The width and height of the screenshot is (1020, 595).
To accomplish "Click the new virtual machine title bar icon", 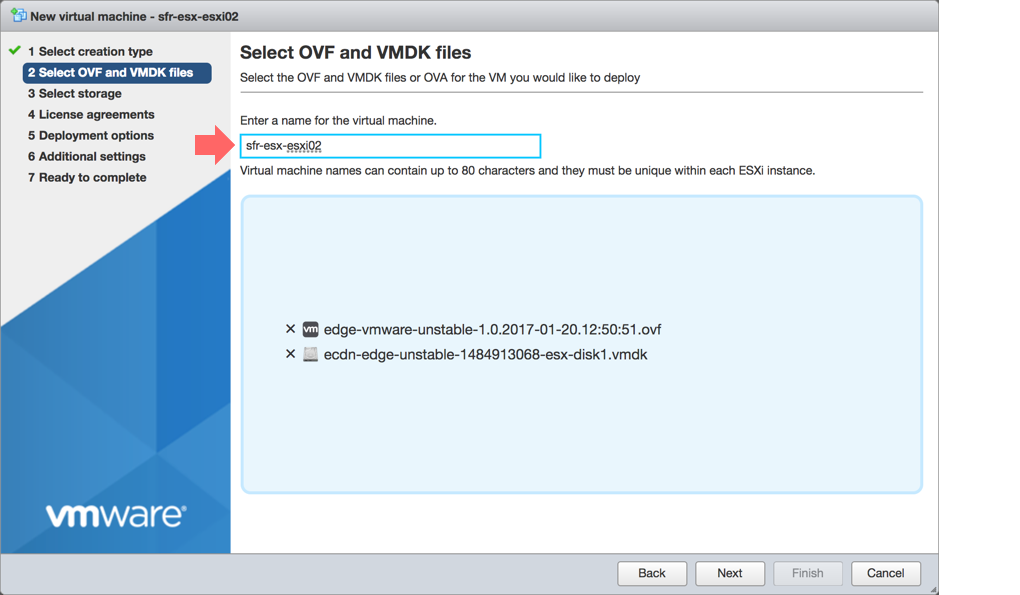I will point(18,15).
